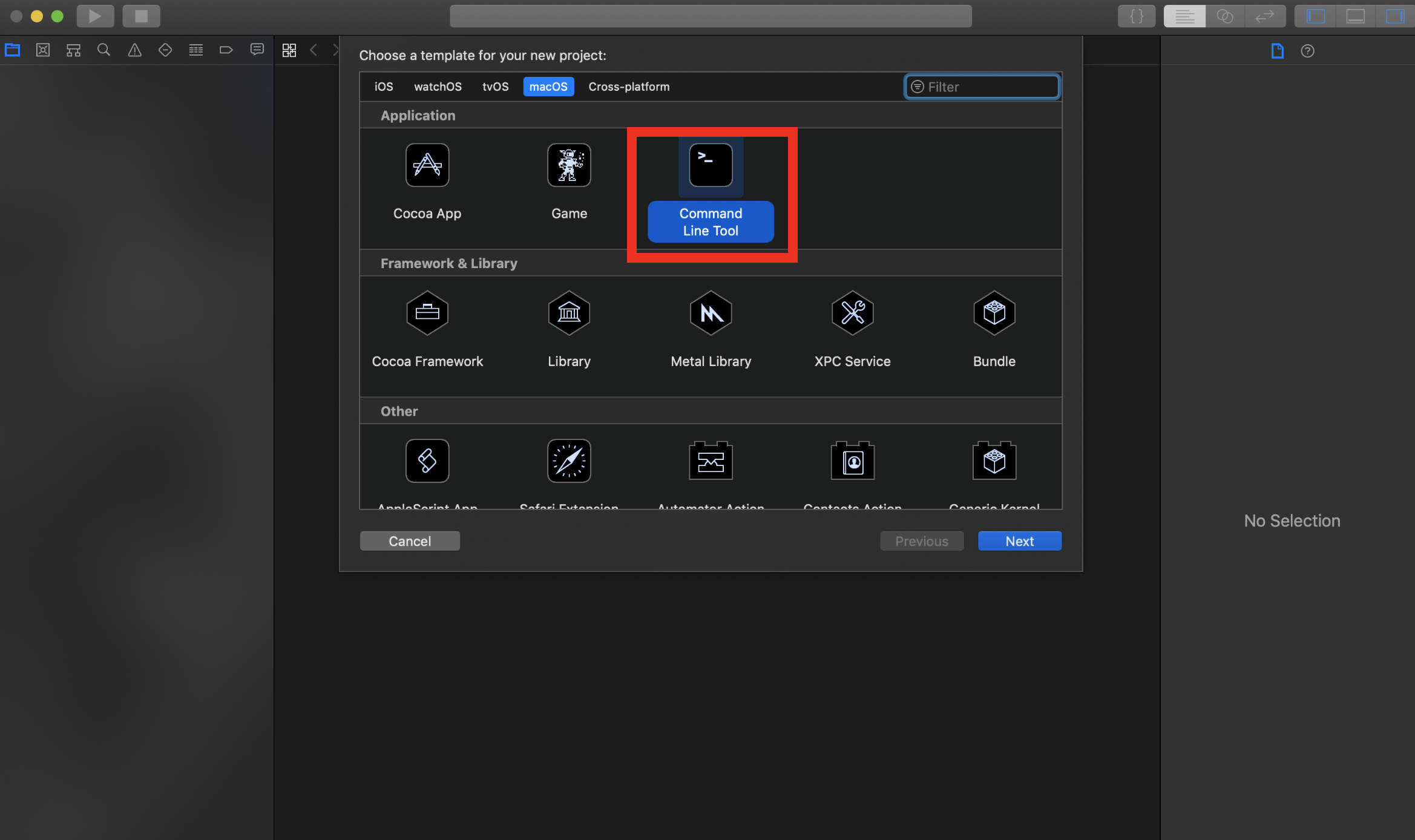
Task: Click the Next button
Action: point(1020,541)
